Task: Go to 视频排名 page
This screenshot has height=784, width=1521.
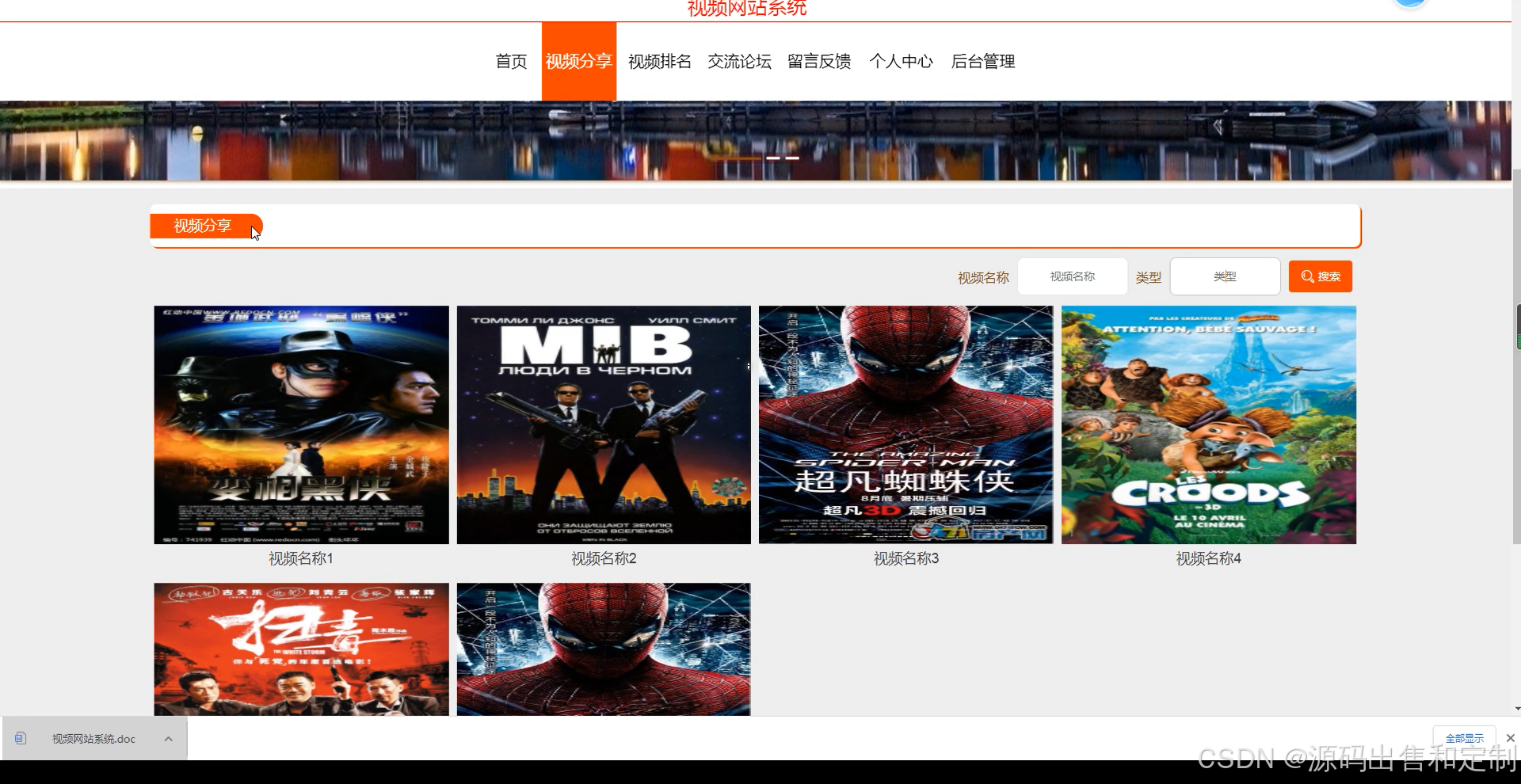Action: pyautogui.click(x=659, y=62)
